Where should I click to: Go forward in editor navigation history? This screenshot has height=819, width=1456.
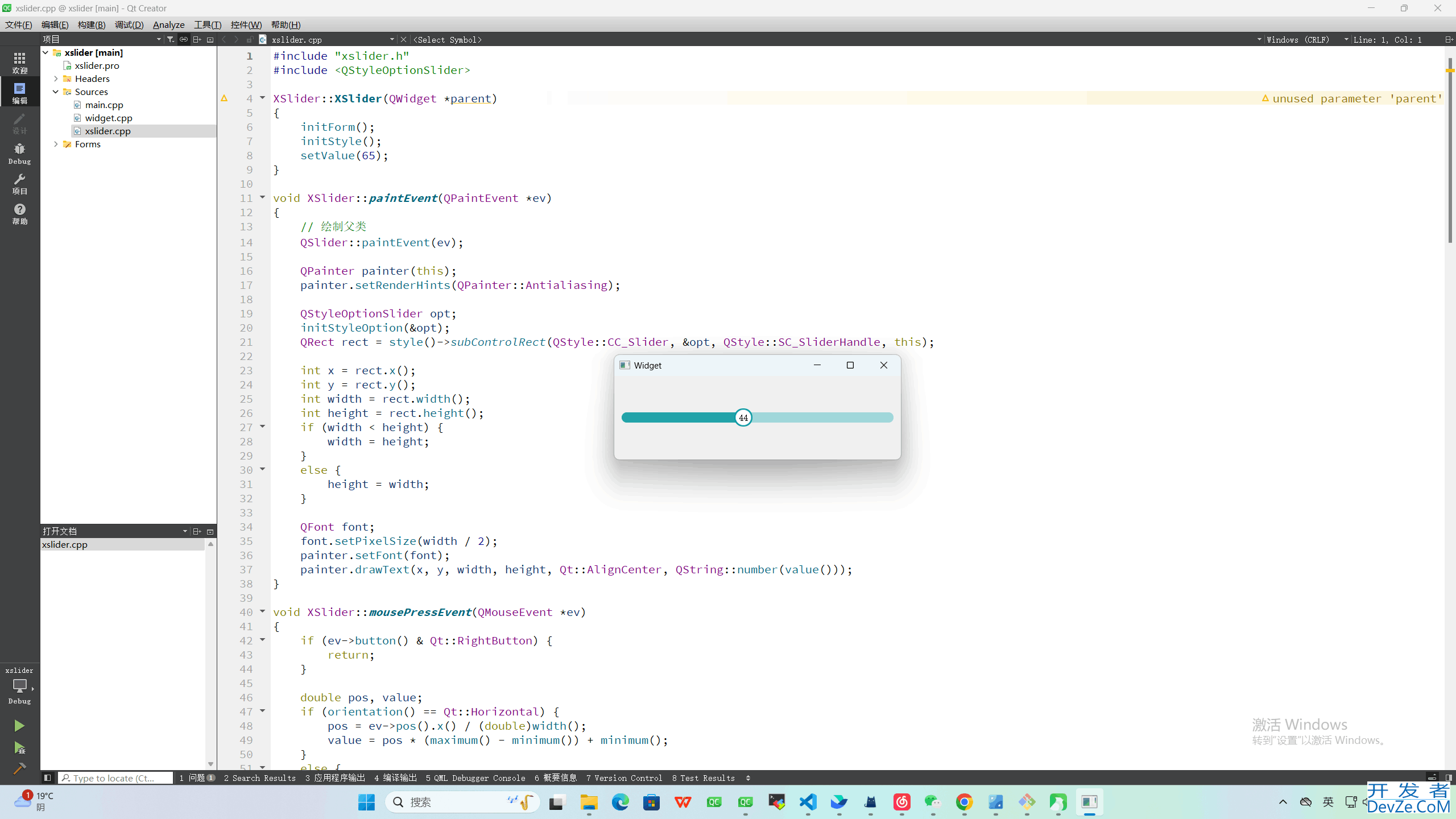(x=237, y=39)
